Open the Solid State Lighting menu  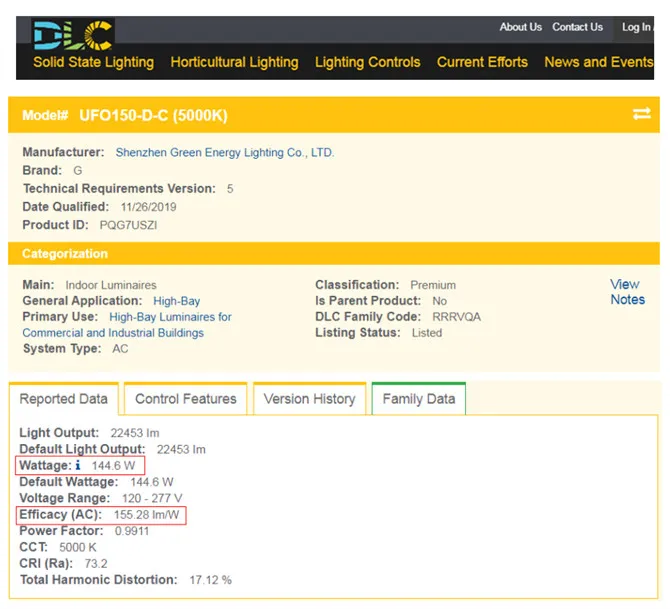[93, 62]
